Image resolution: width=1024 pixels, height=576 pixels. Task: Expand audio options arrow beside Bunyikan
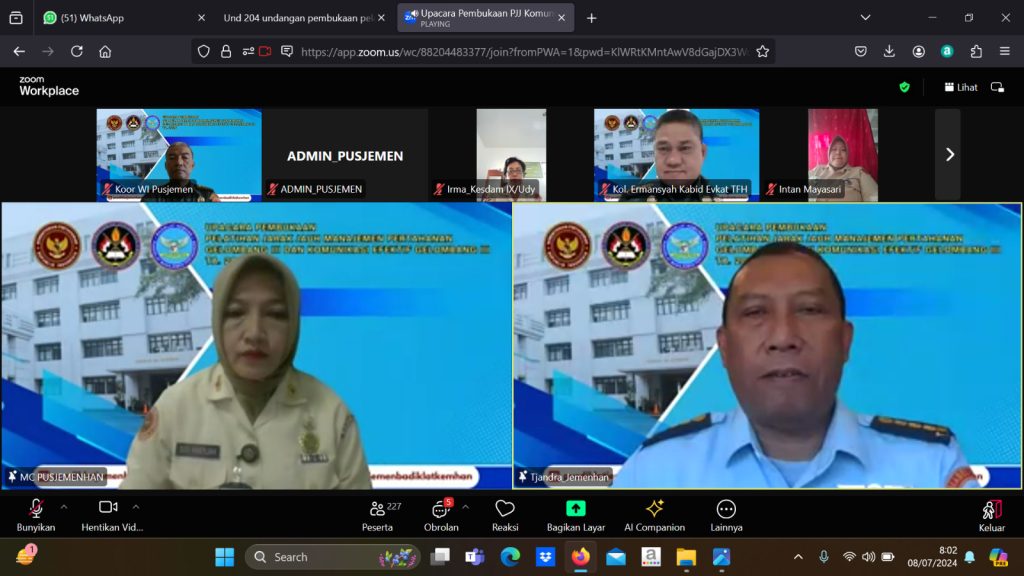[63, 506]
